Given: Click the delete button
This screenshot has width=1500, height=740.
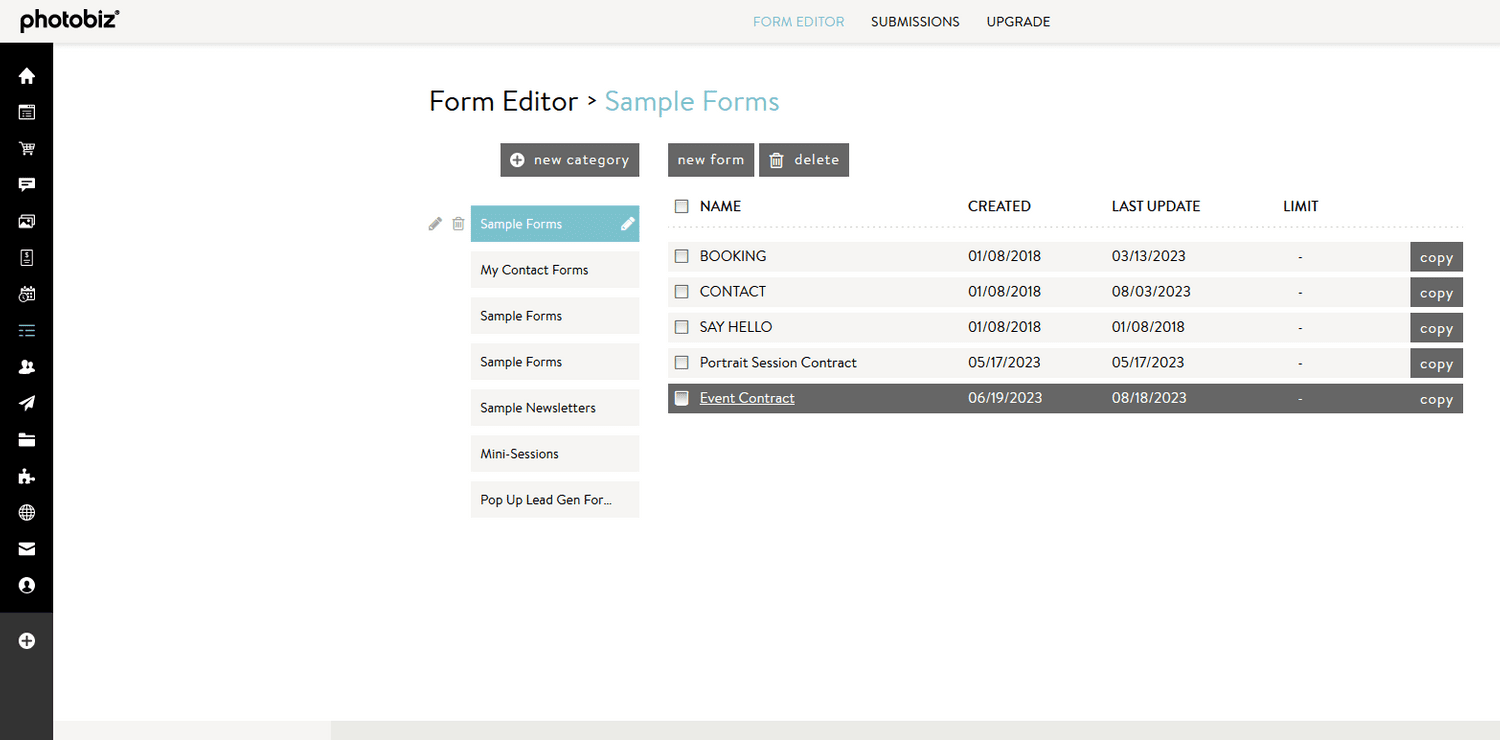Looking at the screenshot, I should (804, 160).
